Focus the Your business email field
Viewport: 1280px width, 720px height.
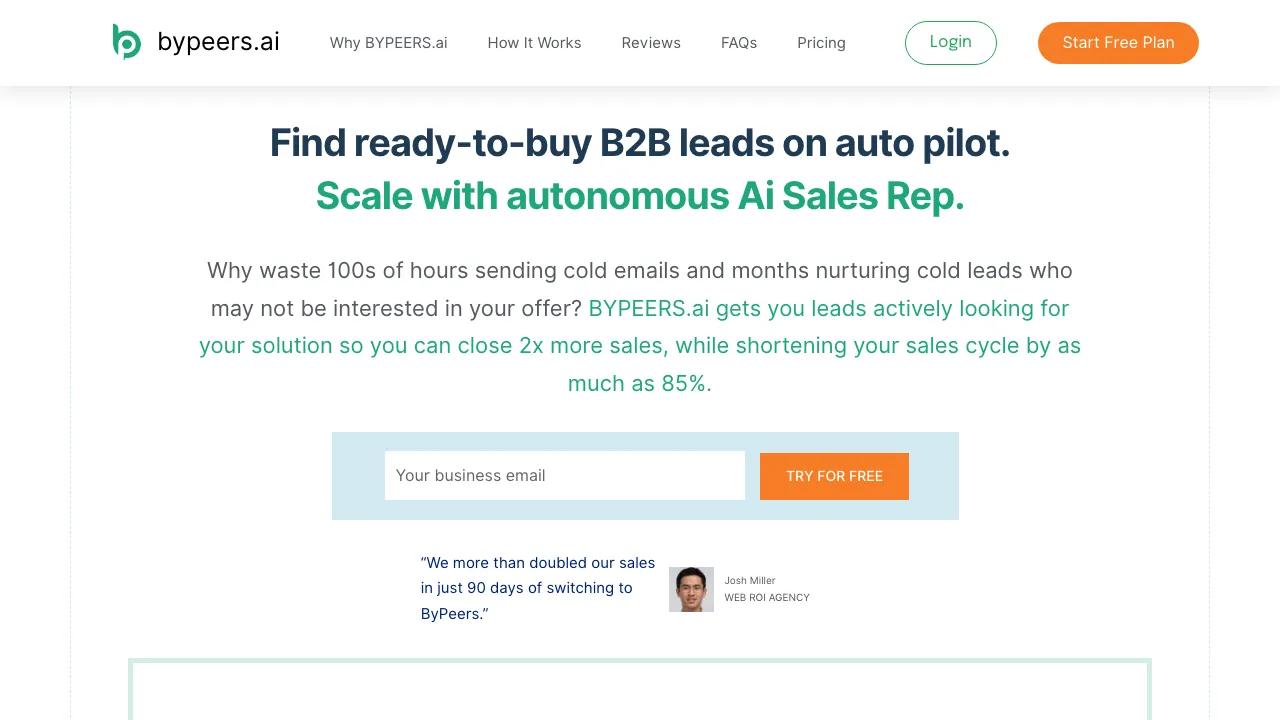pyautogui.click(x=565, y=476)
